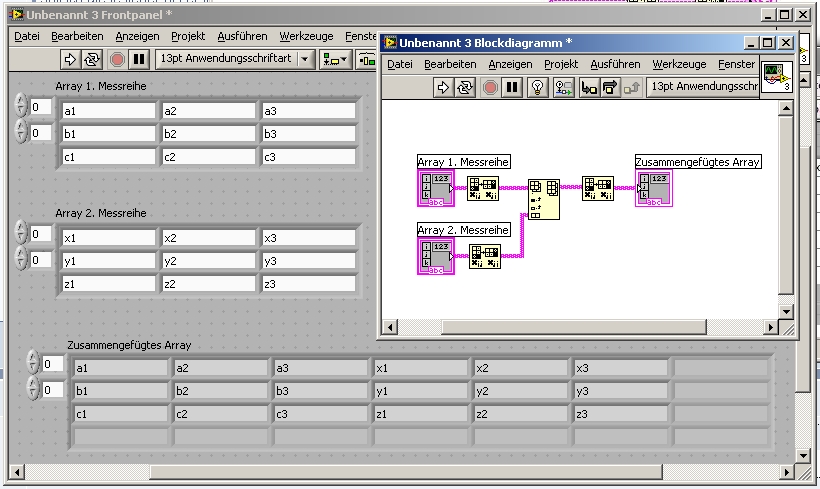The image size is (820, 489).
Task: Select Array 2. Messreihe terminal node
Action: pos(436,256)
